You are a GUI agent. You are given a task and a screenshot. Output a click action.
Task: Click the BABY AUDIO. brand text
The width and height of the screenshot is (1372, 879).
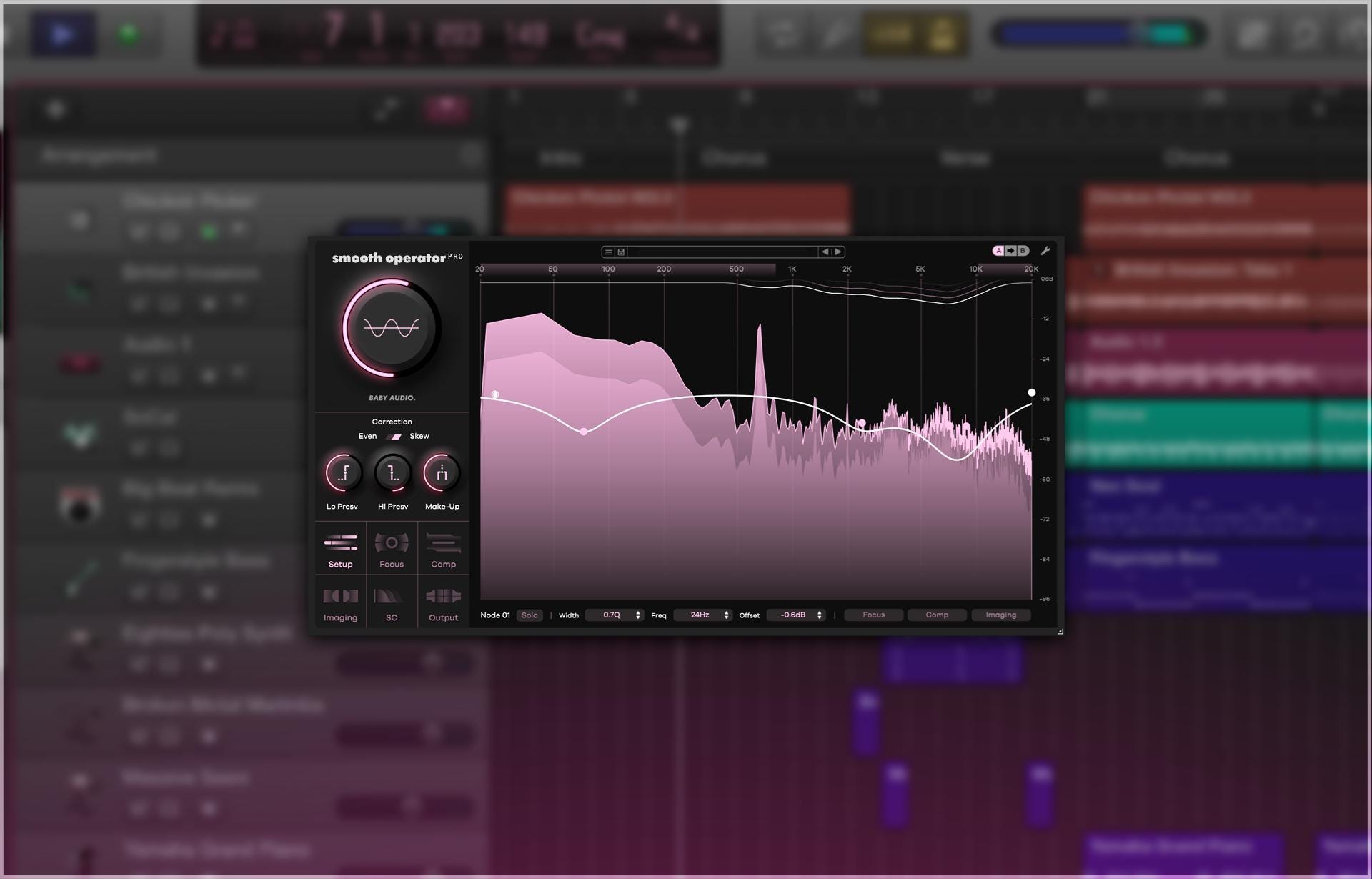pyautogui.click(x=392, y=398)
